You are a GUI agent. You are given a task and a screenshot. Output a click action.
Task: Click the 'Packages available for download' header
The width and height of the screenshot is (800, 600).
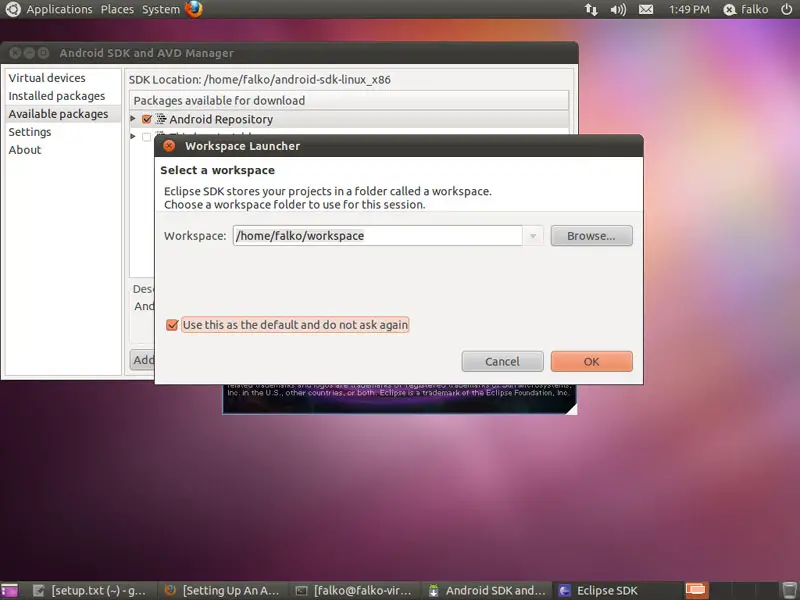click(349, 101)
